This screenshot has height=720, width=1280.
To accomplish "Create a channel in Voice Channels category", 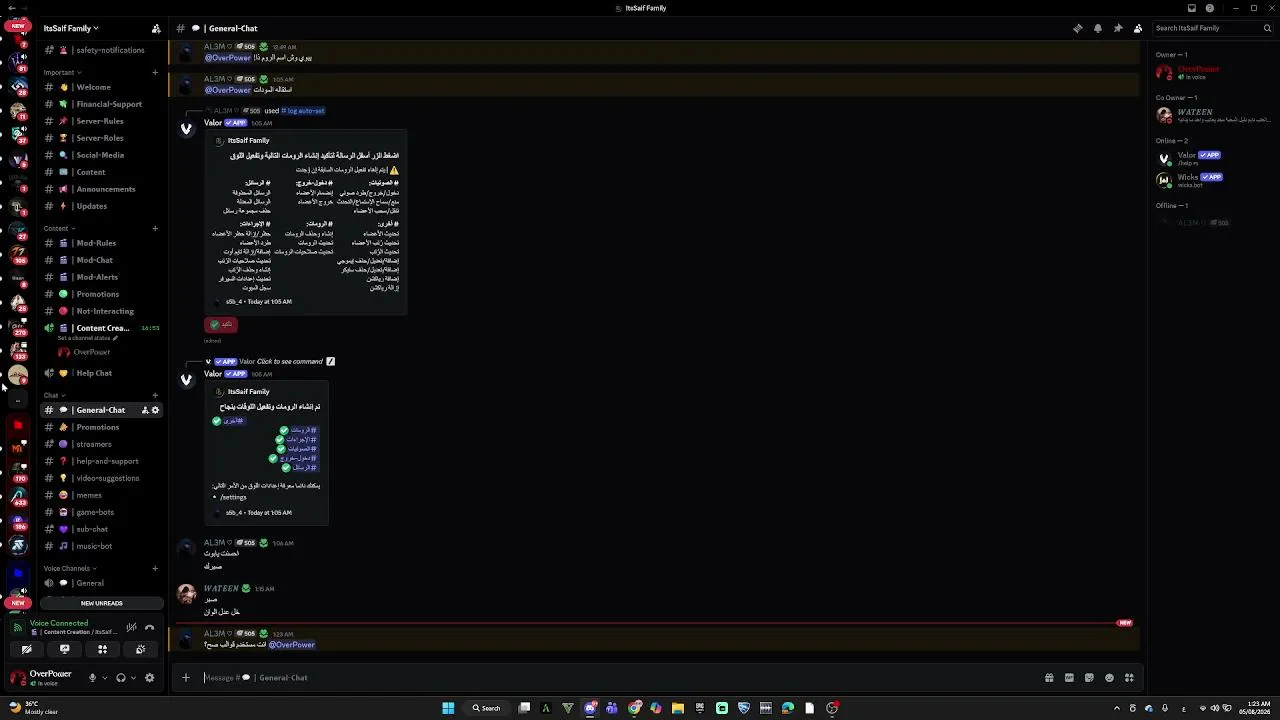I will [x=155, y=568].
